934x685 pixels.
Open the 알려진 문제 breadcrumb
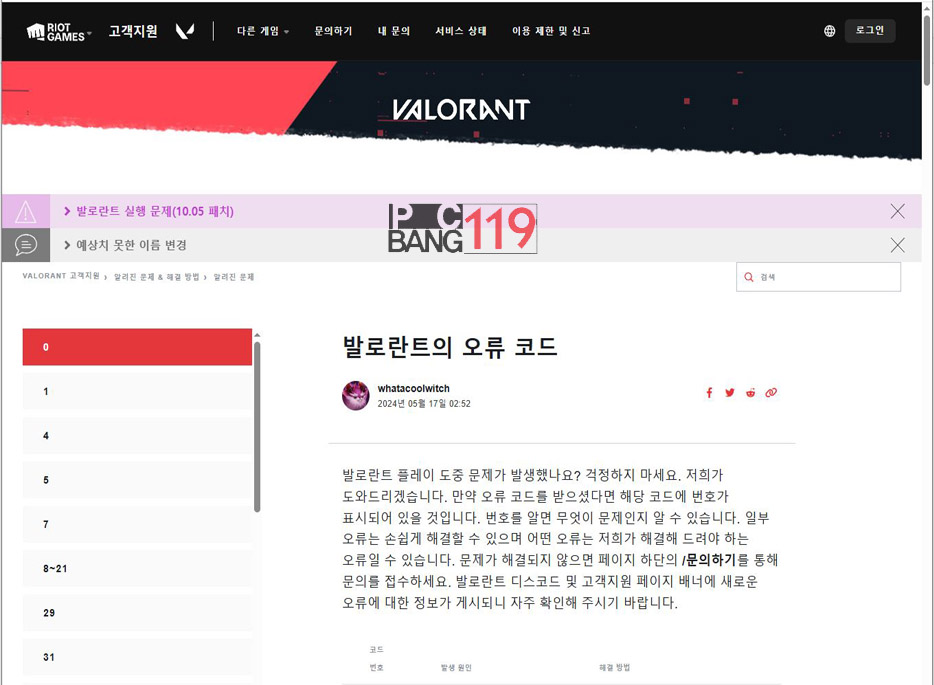click(x=234, y=277)
